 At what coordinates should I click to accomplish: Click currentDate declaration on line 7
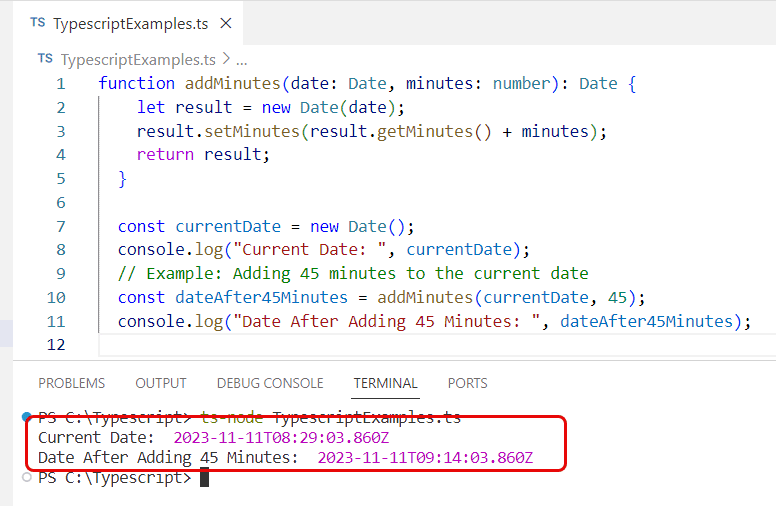point(228,226)
